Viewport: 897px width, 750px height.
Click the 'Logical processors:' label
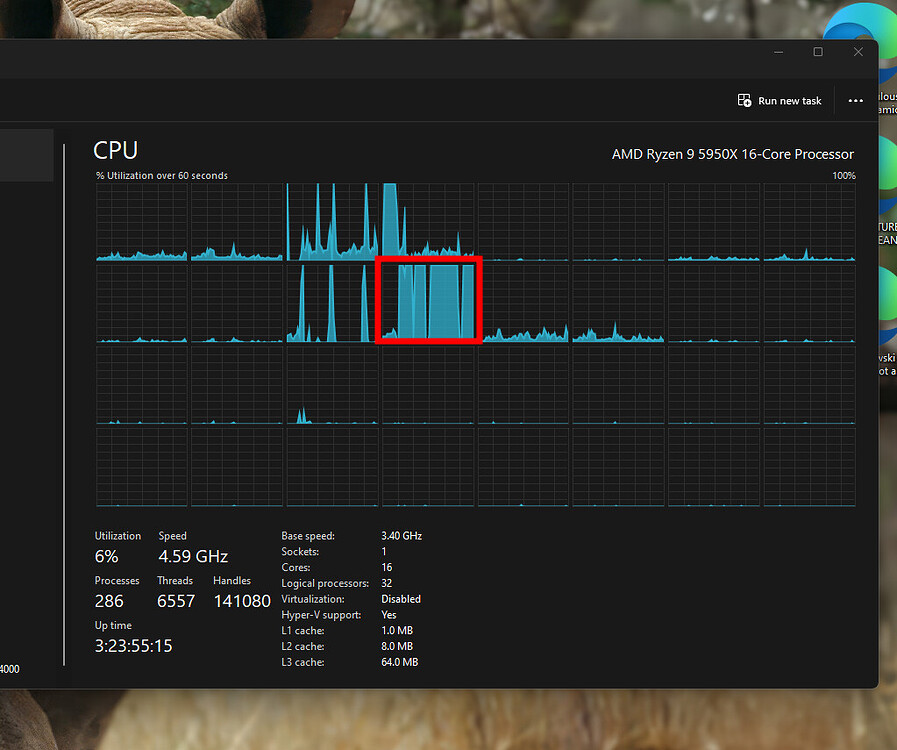(x=325, y=583)
